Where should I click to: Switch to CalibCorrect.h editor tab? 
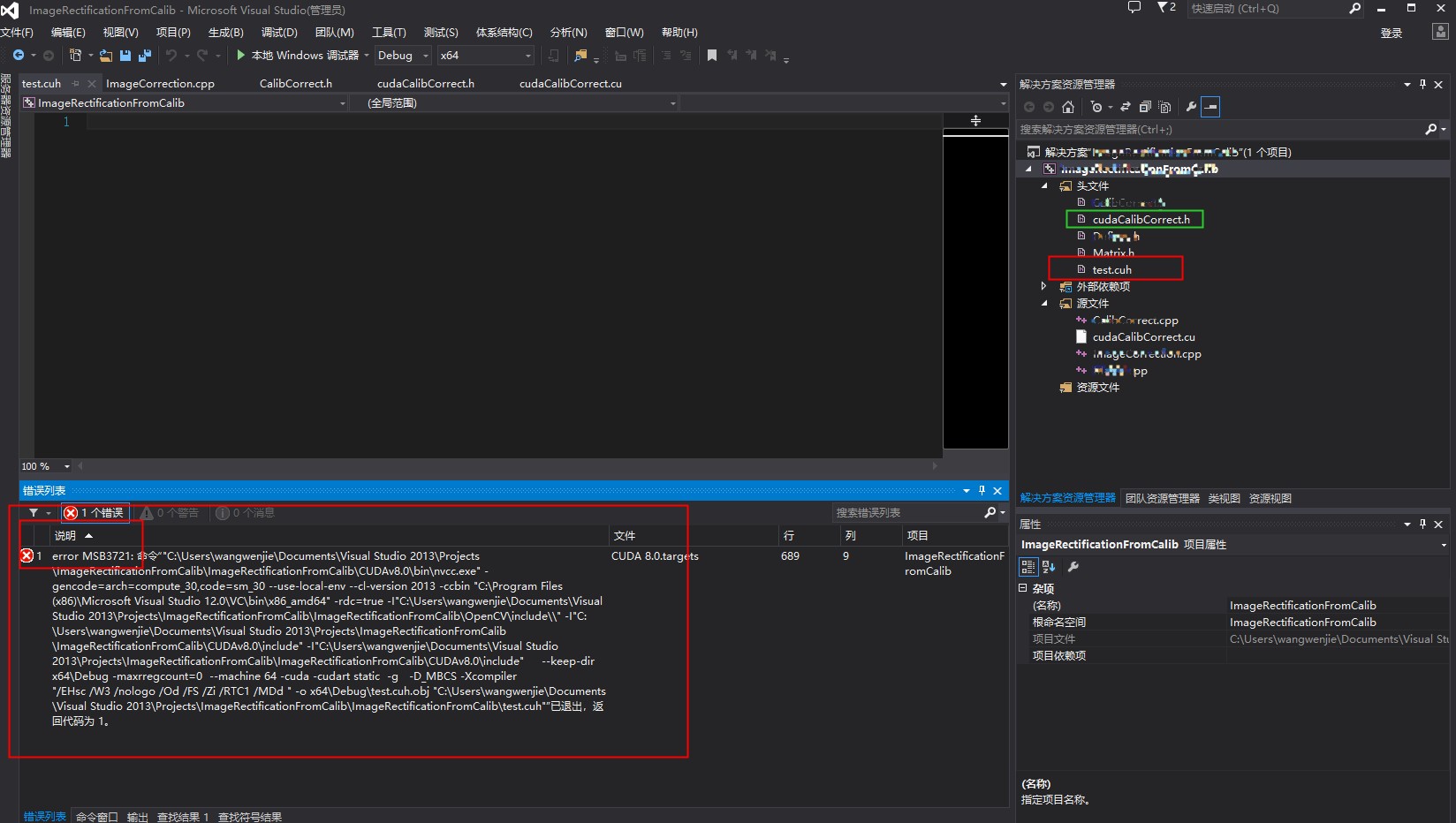tap(296, 84)
